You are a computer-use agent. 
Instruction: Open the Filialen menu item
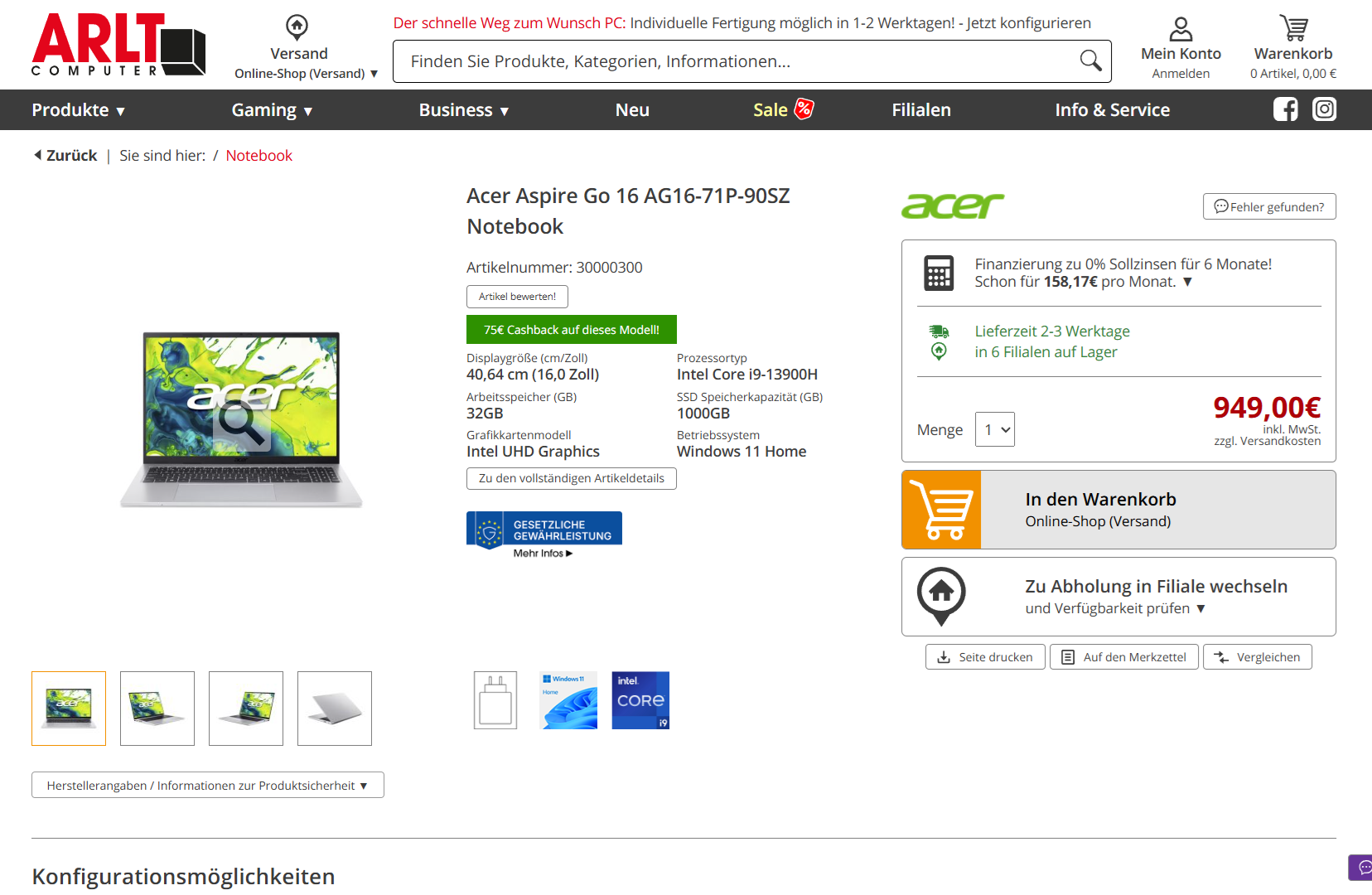(x=921, y=109)
